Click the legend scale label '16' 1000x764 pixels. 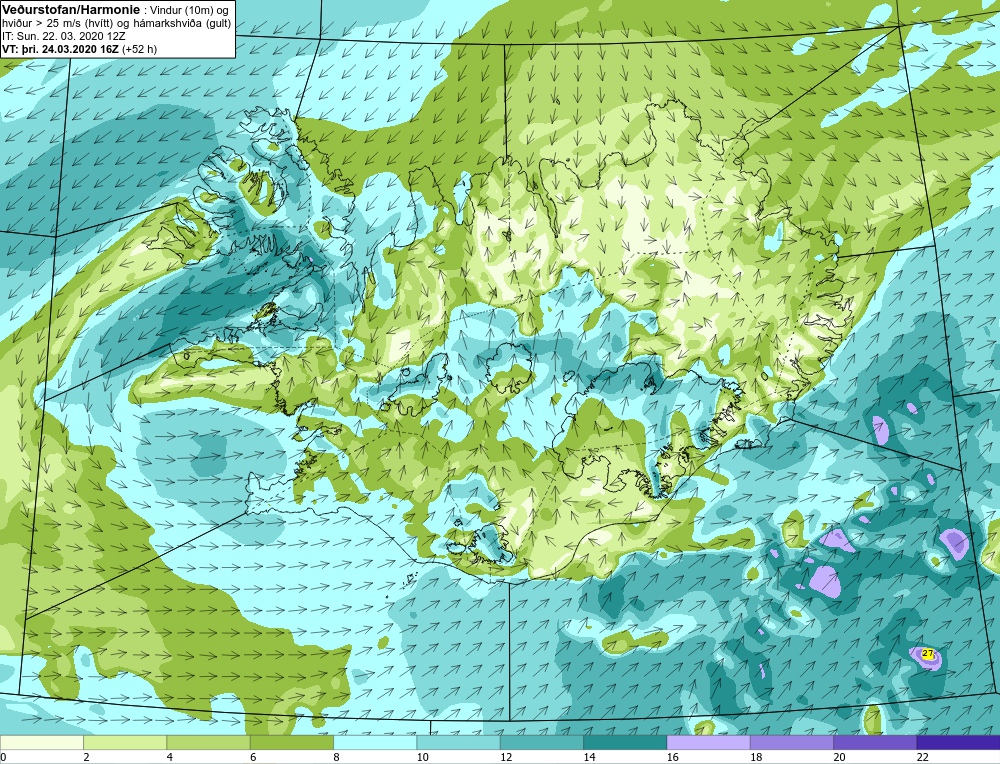point(672,757)
